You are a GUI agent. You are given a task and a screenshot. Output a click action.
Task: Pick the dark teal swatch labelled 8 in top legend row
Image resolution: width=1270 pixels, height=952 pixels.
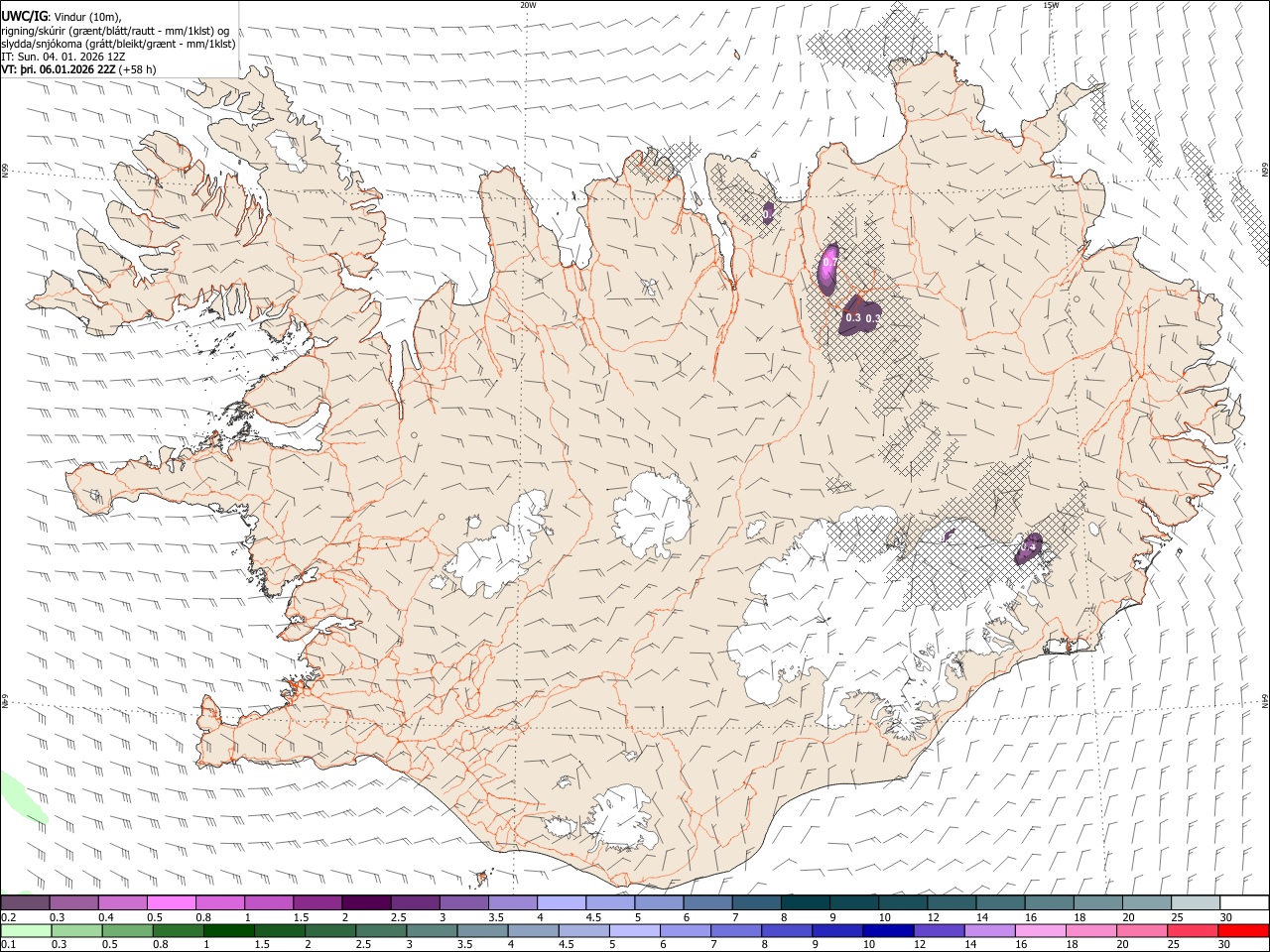click(806, 902)
